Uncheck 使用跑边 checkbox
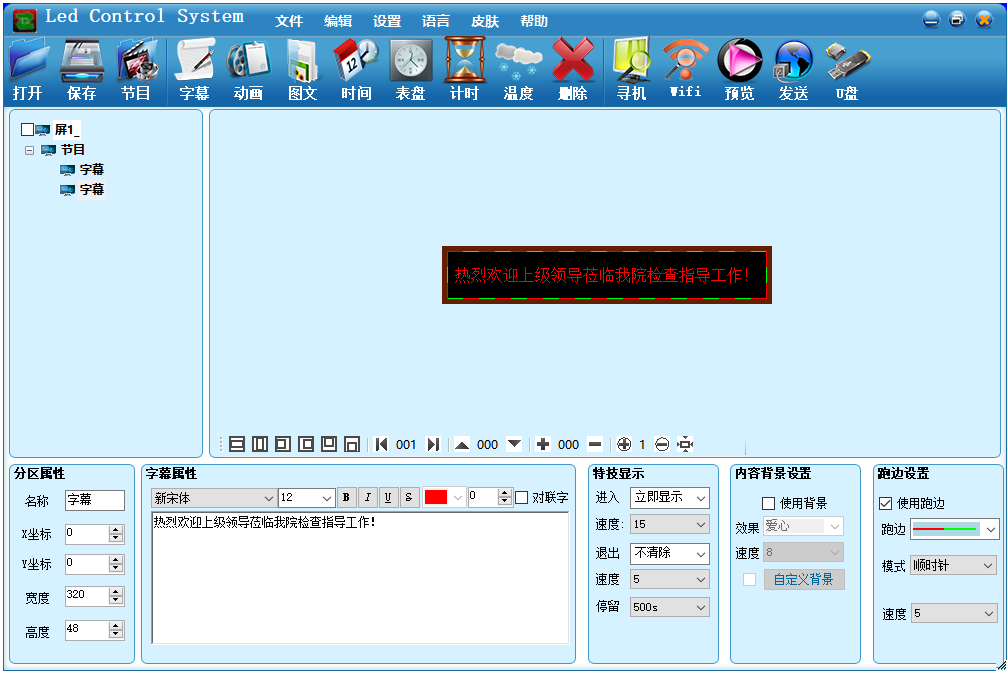The width and height of the screenshot is (1008, 675). (885, 503)
